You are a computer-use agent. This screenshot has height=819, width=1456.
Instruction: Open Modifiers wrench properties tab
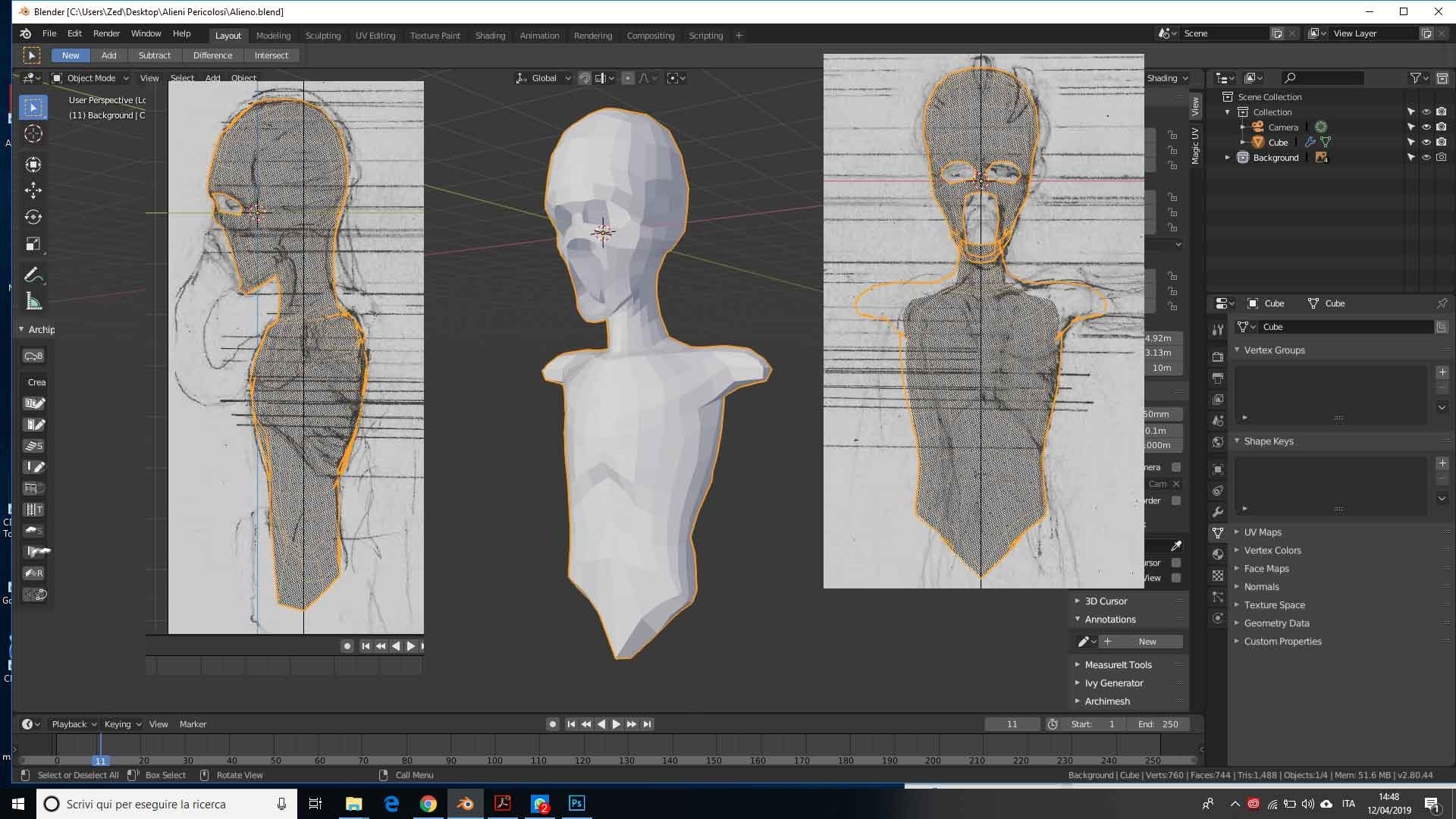click(x=1218, y=512)
